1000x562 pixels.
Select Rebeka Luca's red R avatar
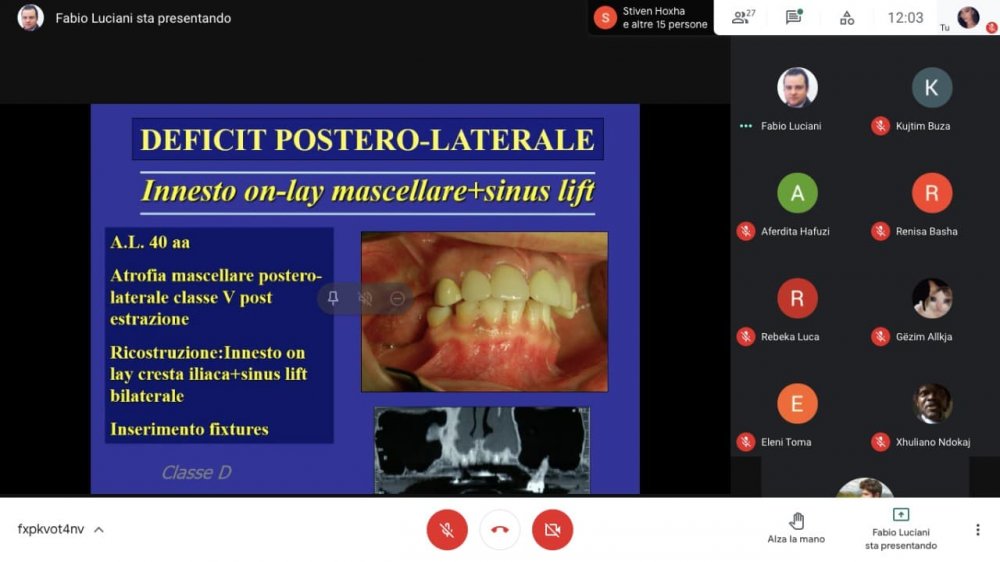797,298
